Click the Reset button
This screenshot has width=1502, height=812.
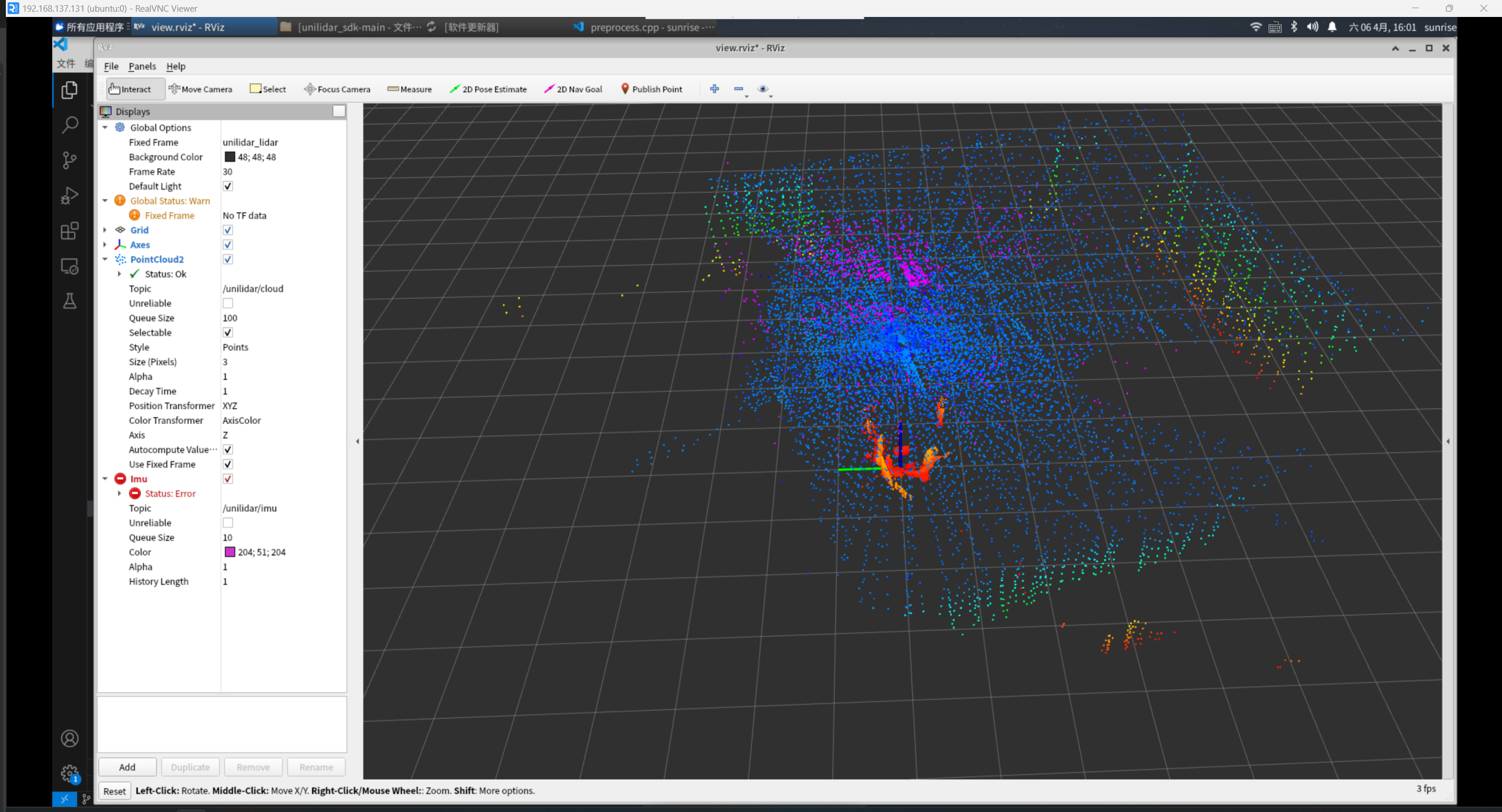click(x=115, y=791)
